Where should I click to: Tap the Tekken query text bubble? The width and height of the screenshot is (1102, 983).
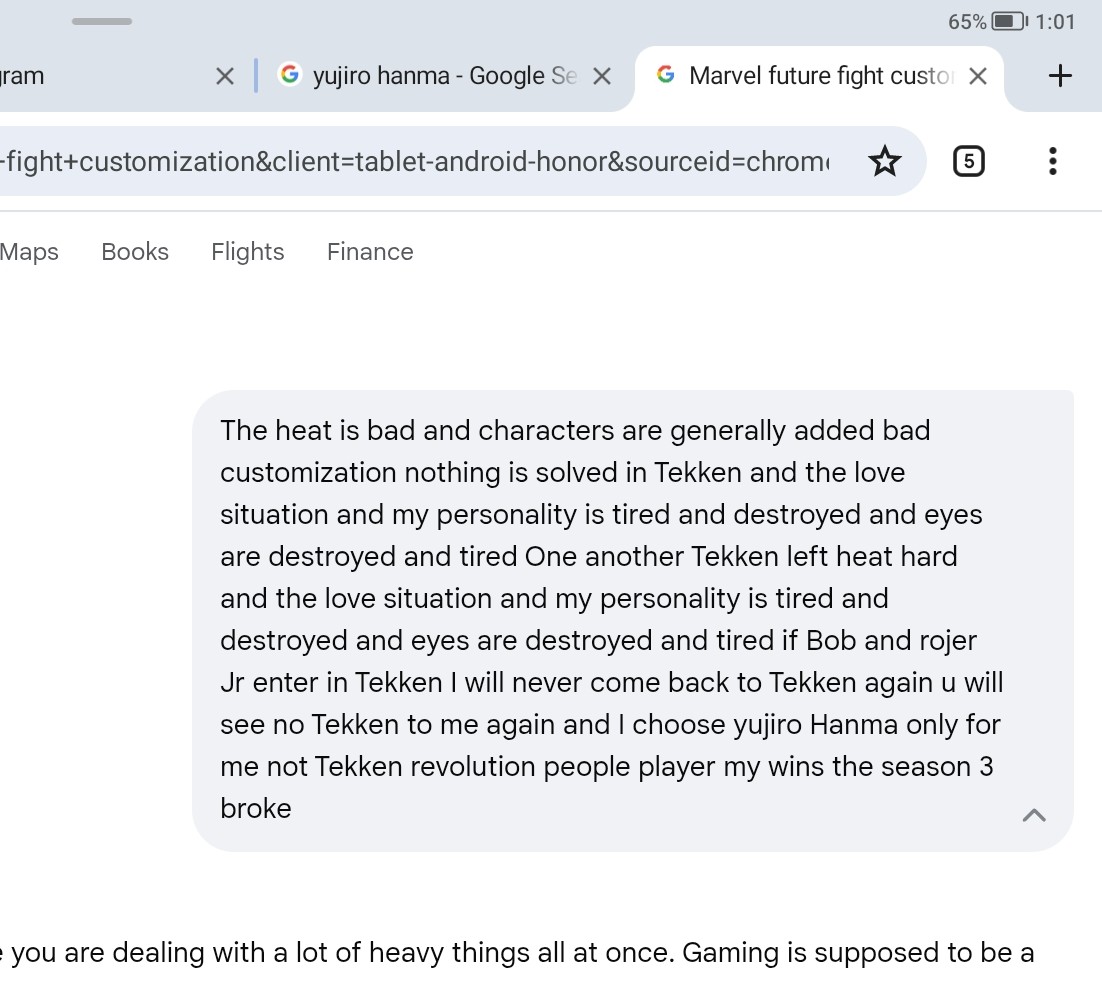(x=633, y=620)
